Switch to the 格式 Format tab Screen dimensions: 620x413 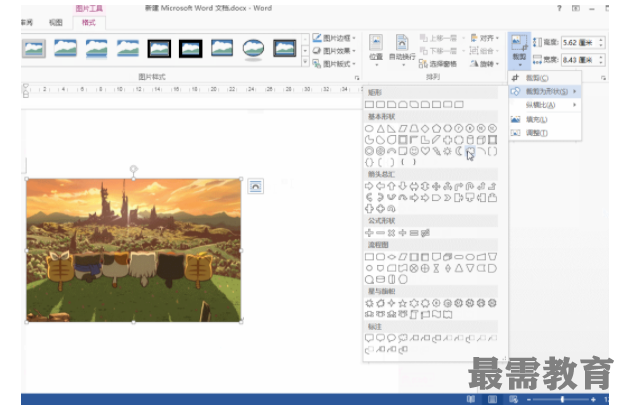click(89, 23)
